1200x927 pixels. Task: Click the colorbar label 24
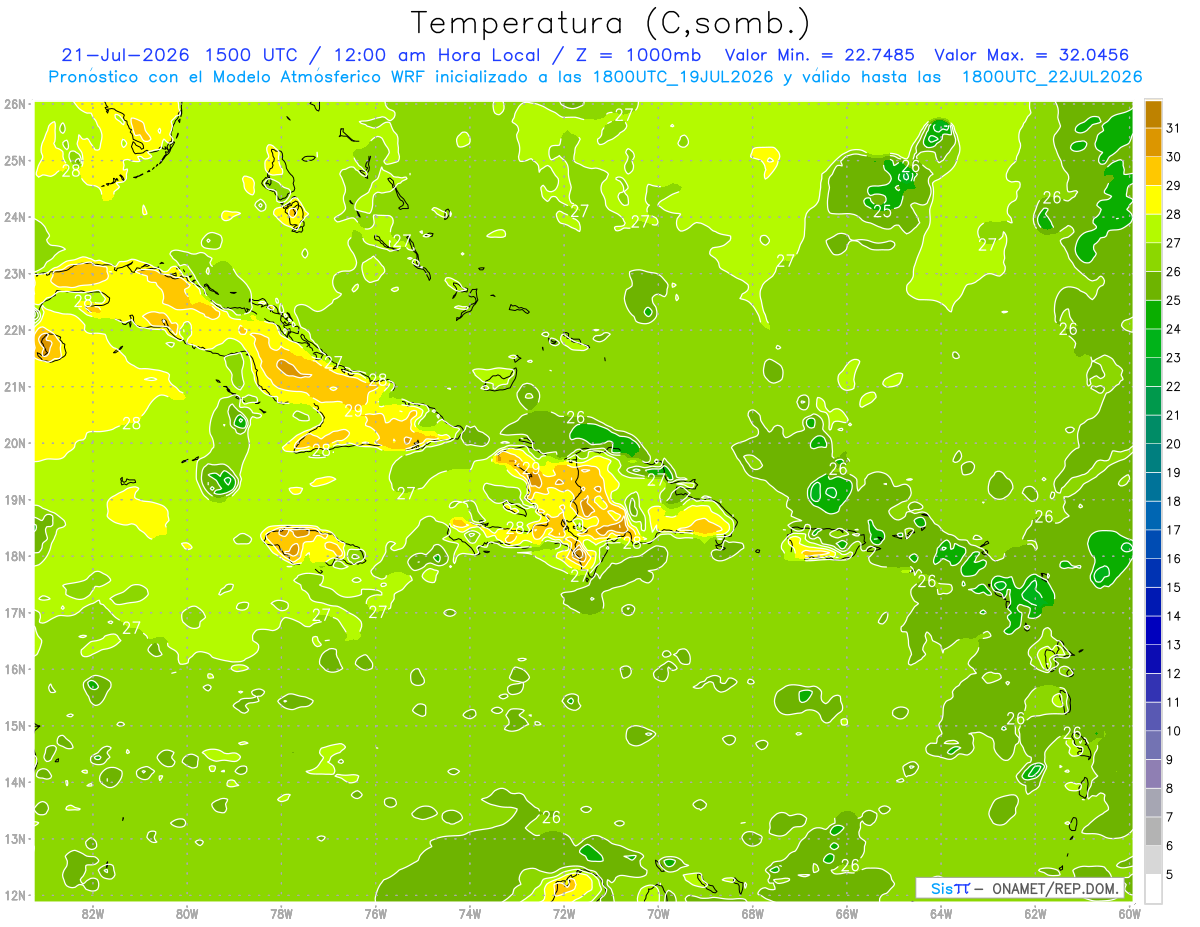tap(1174, 329)
